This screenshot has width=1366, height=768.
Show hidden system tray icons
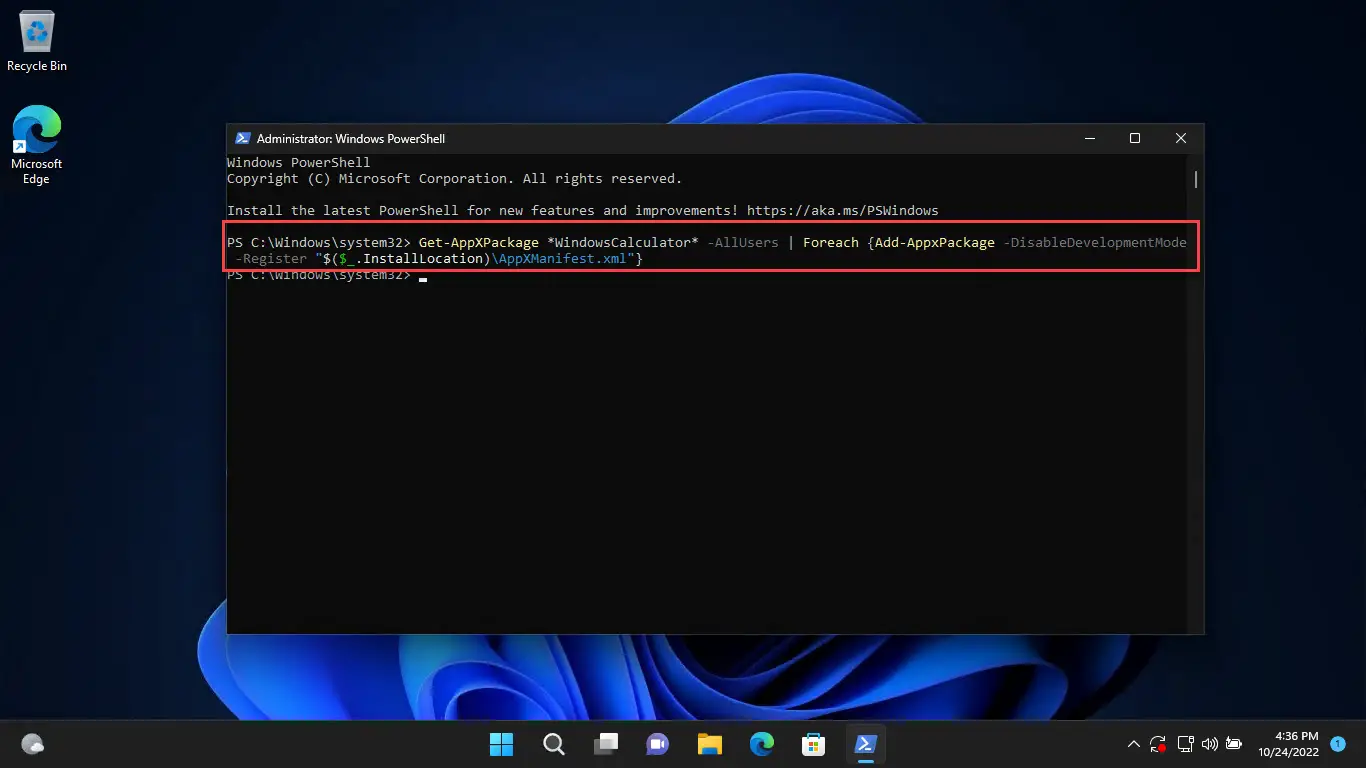1133,744
